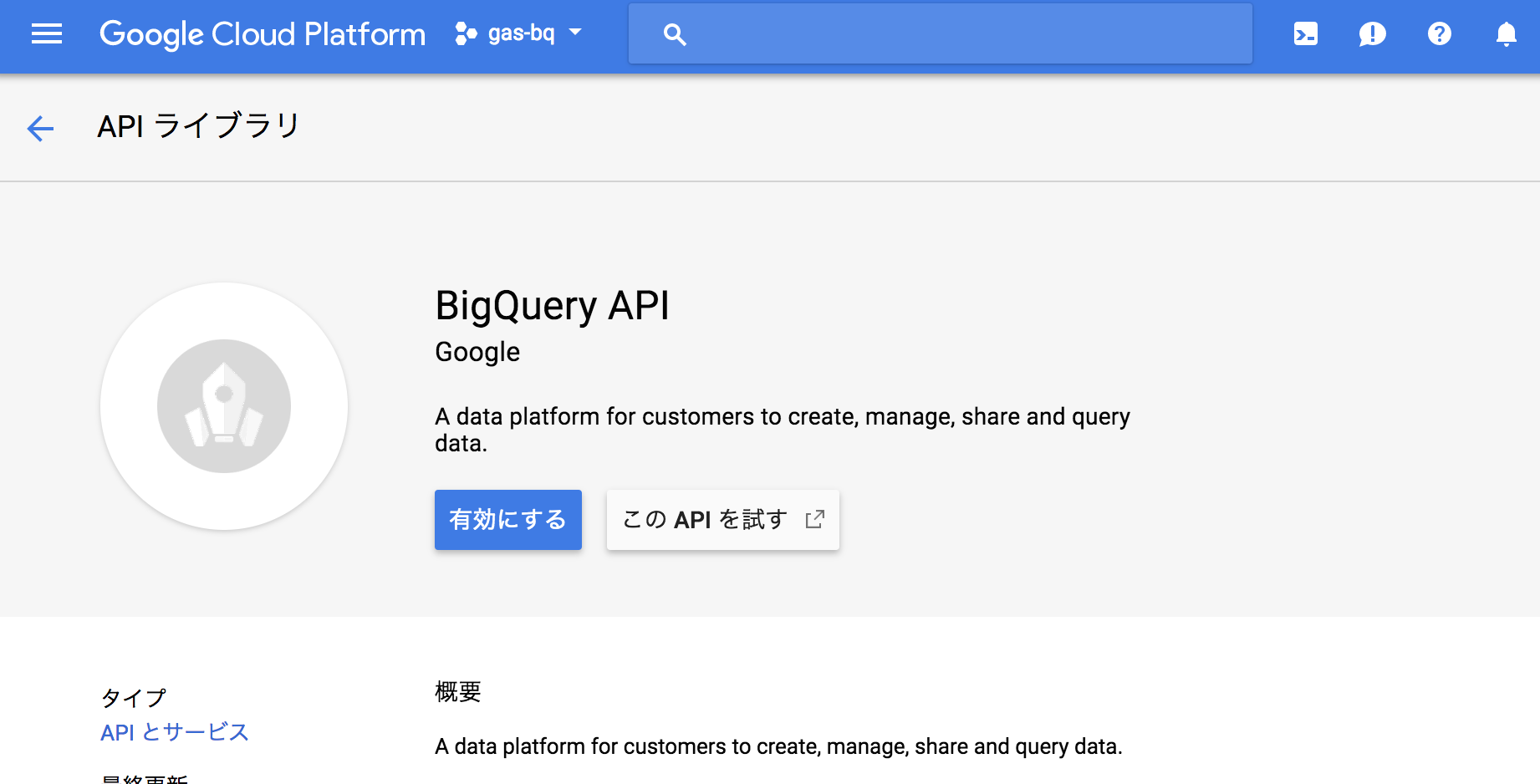Focus the top search input field
This screenshot has width=1540, height=784.
(941, 33)
